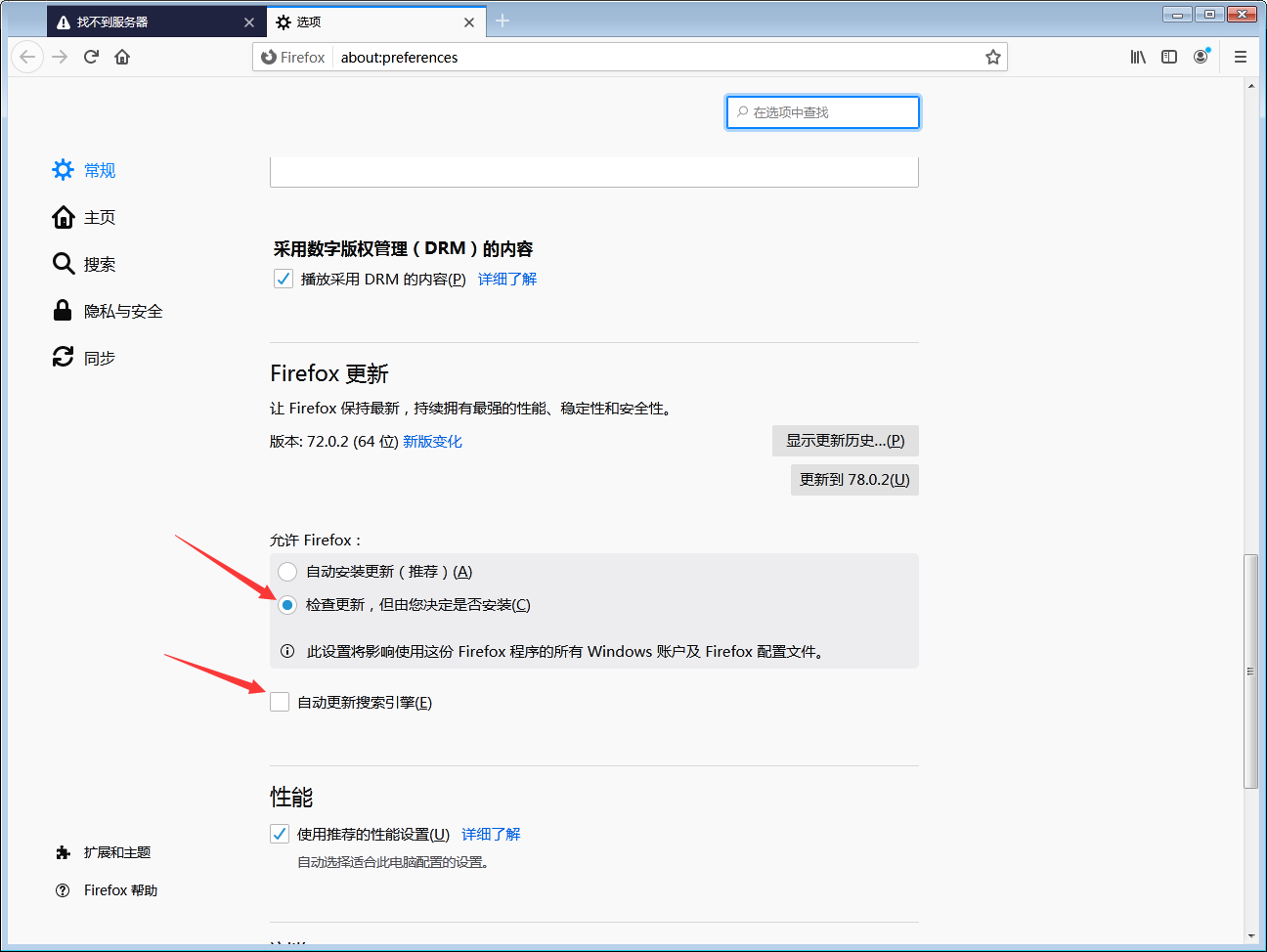The width and height of the screenshot is (1267, 952).
Task: Open the 隐私与安全 preferences category
Action: coord(123,311)
